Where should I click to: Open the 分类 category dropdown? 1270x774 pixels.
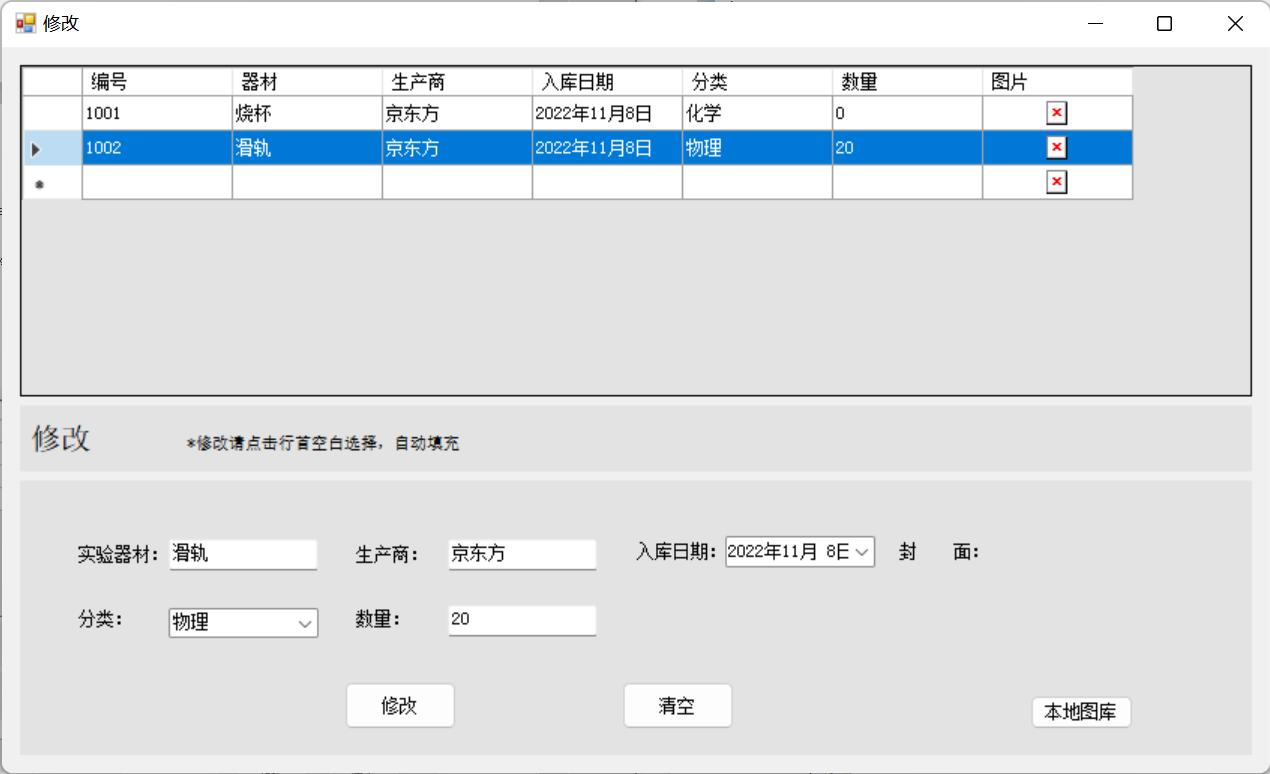pyautogui.click(x=305, y=623)
